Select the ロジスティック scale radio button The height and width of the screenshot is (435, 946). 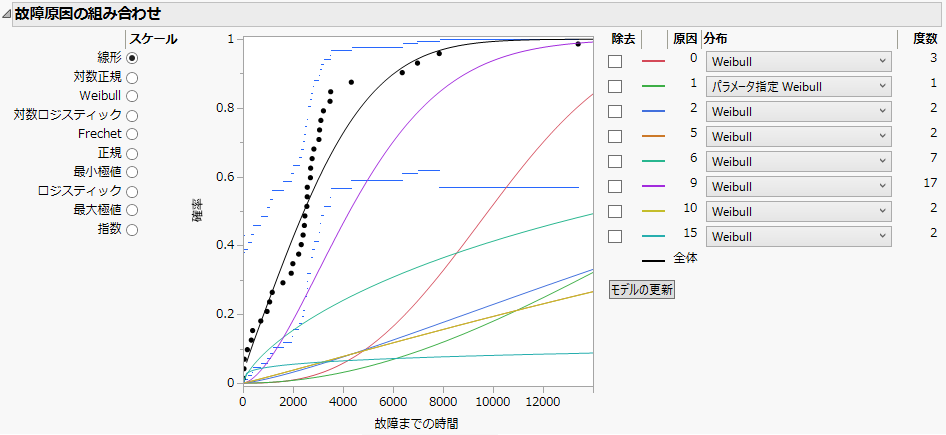[x=132, y=191]
